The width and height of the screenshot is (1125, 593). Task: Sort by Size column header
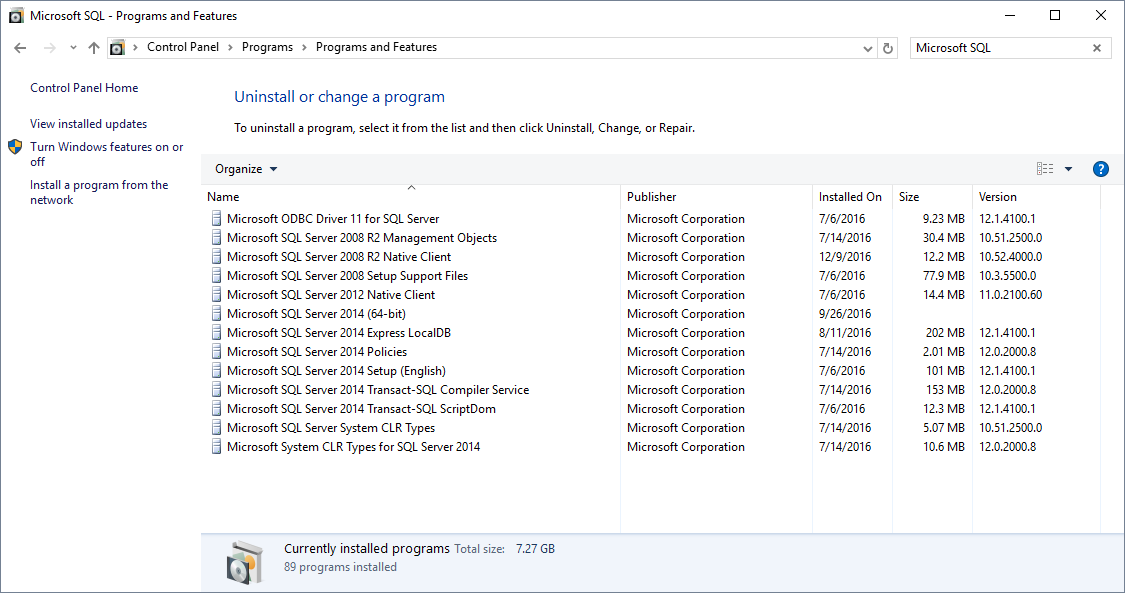pos(932,196)
